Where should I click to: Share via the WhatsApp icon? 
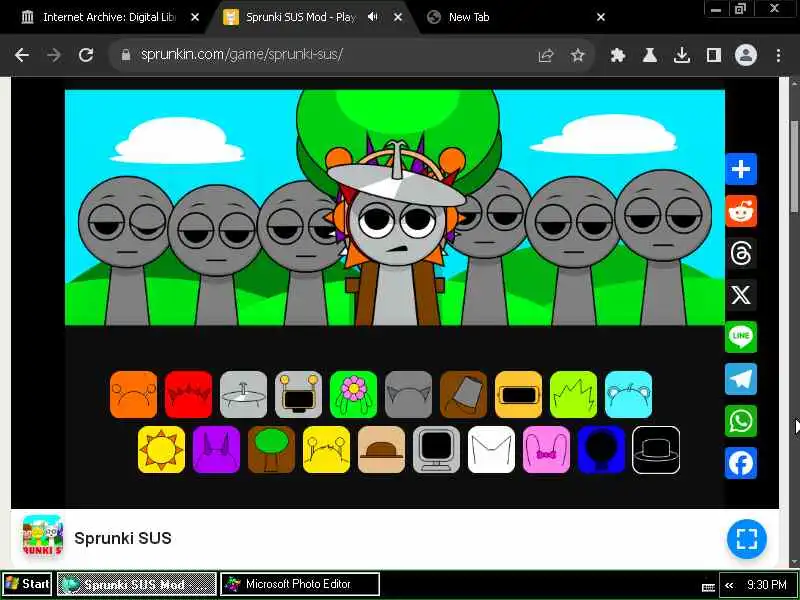[741, 421]
